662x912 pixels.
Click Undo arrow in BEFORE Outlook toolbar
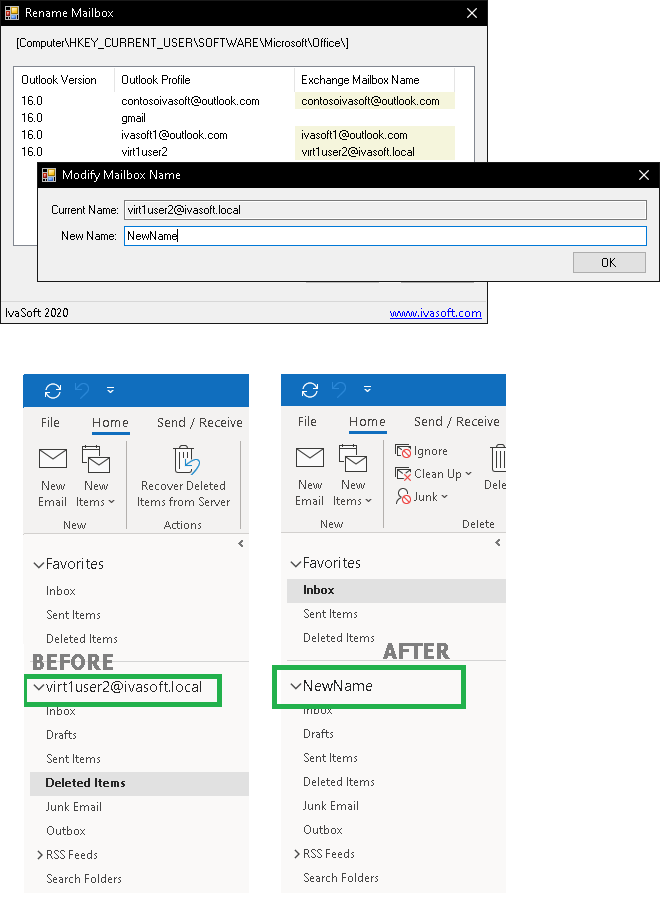82,390
